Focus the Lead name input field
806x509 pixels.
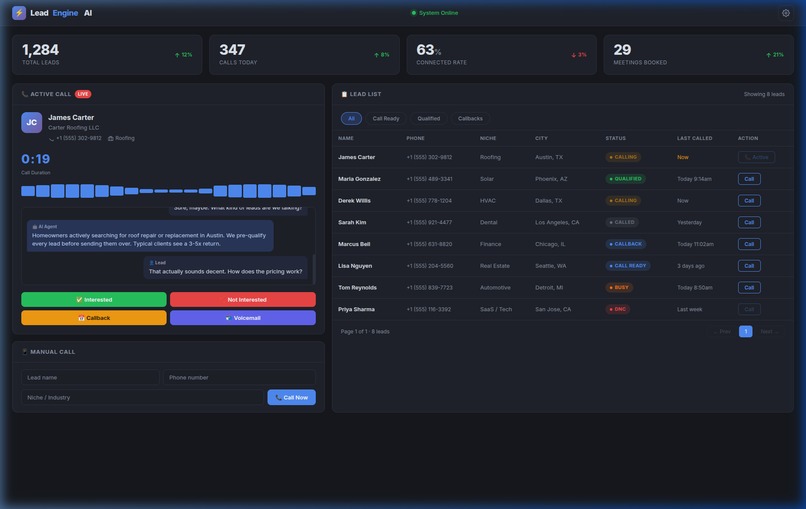point(90,377)
